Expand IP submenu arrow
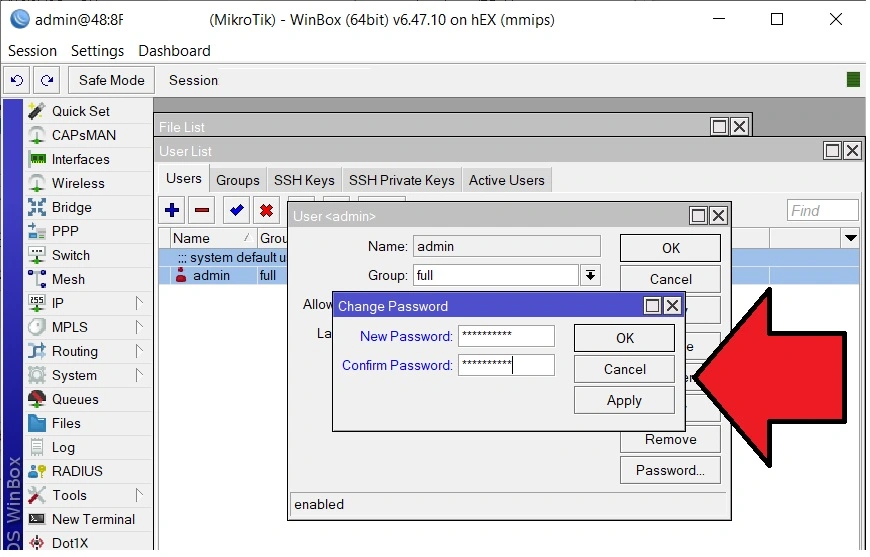The height and width of the screenshot is (557, 870). tap(139, 303)
